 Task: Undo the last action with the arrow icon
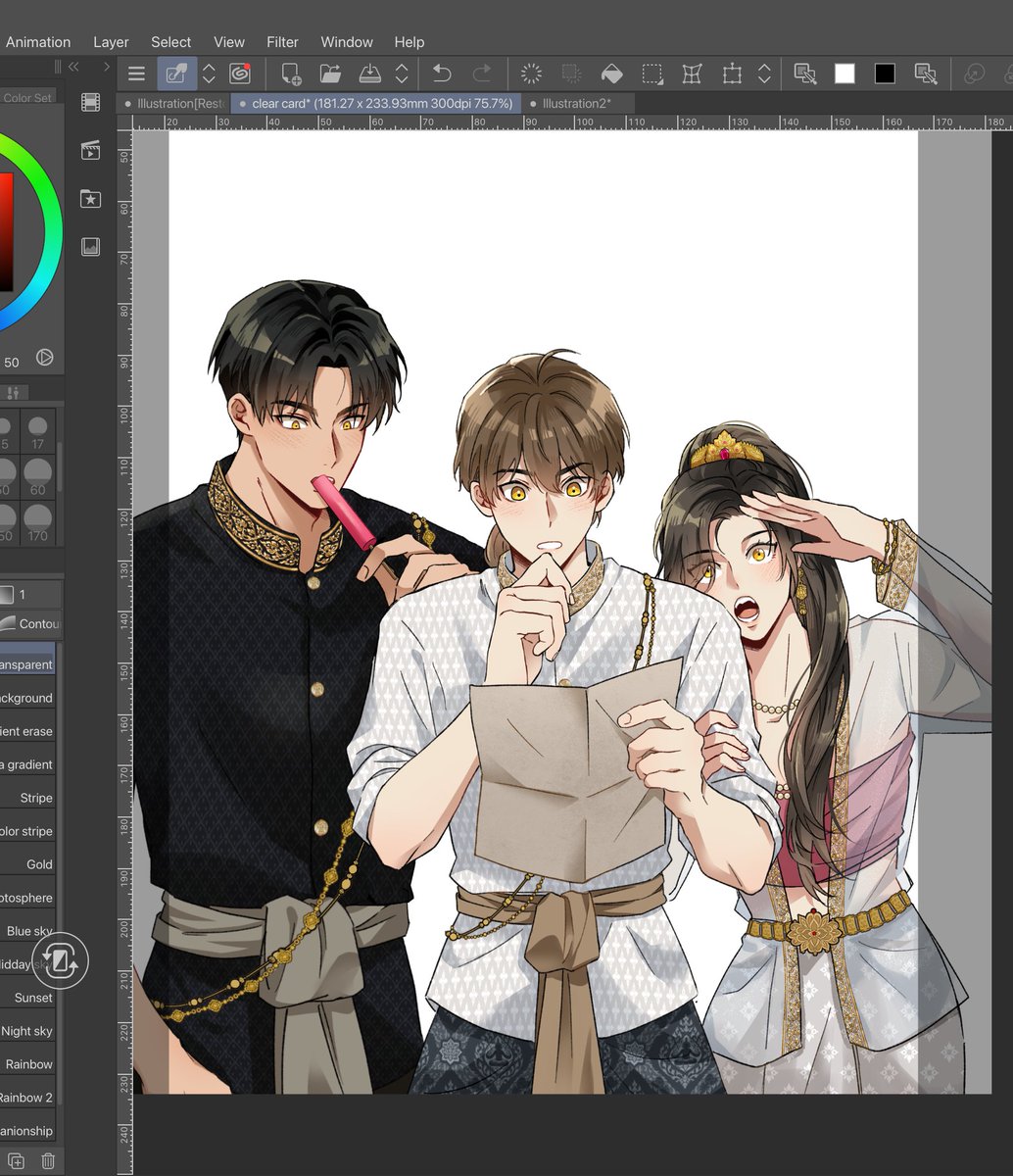[441, 73]
